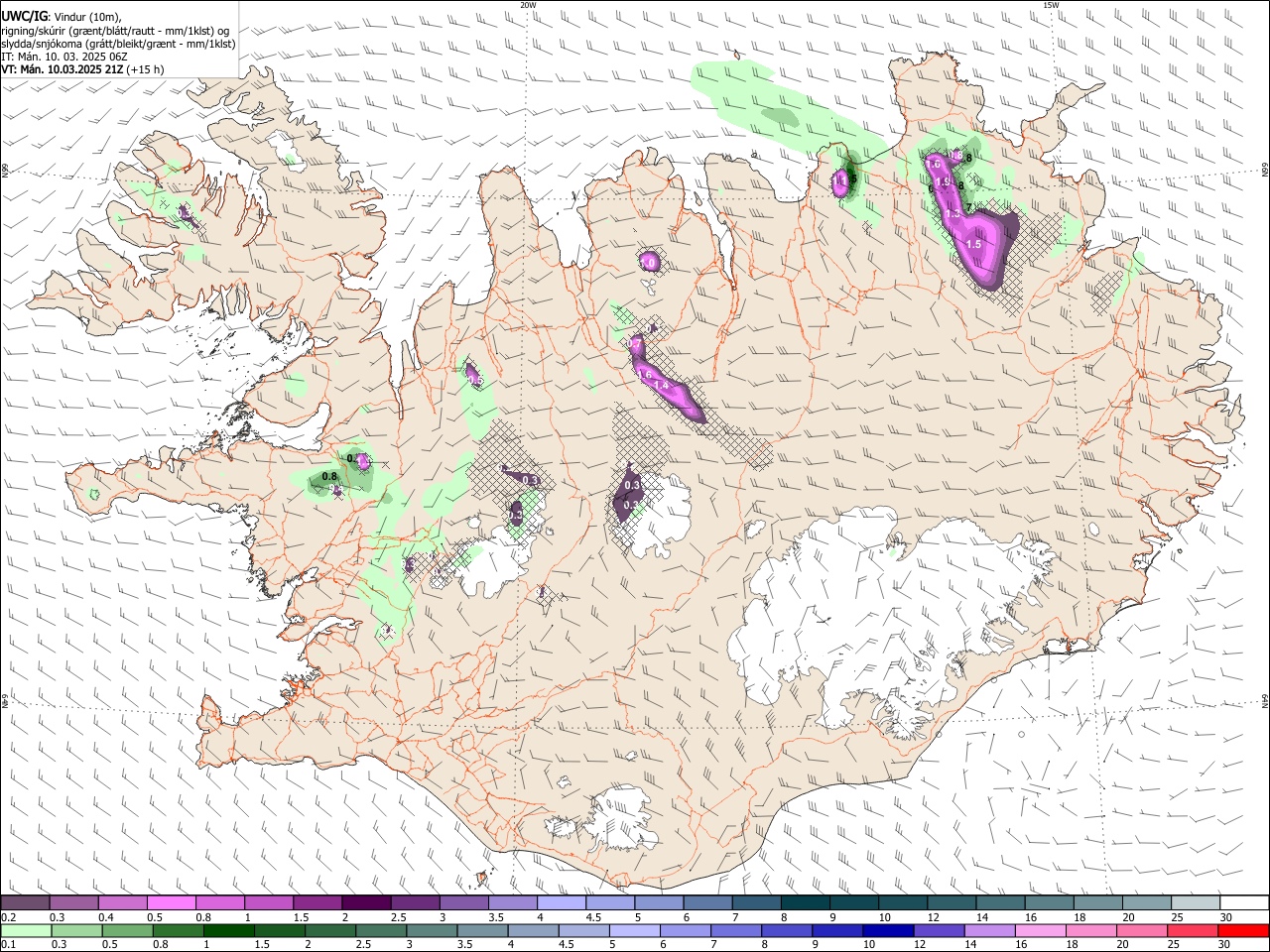Click the '20W' longitude label at top
The height and width of the screenshot is (952, 1270).
pos(527,5)
